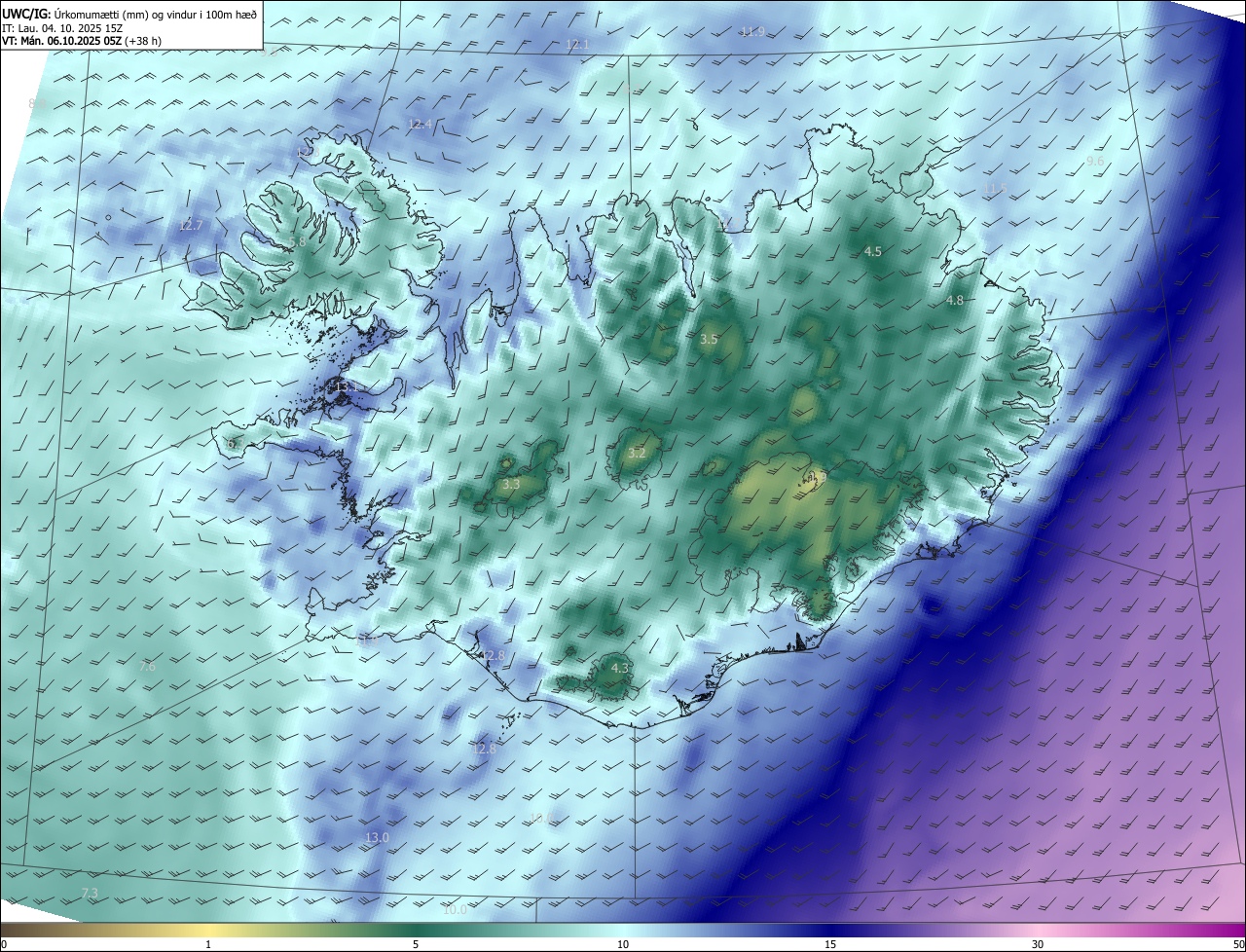This screenshot has height=952, width=1246.
Task: Click the 4.5 value label
Action: 873,252
